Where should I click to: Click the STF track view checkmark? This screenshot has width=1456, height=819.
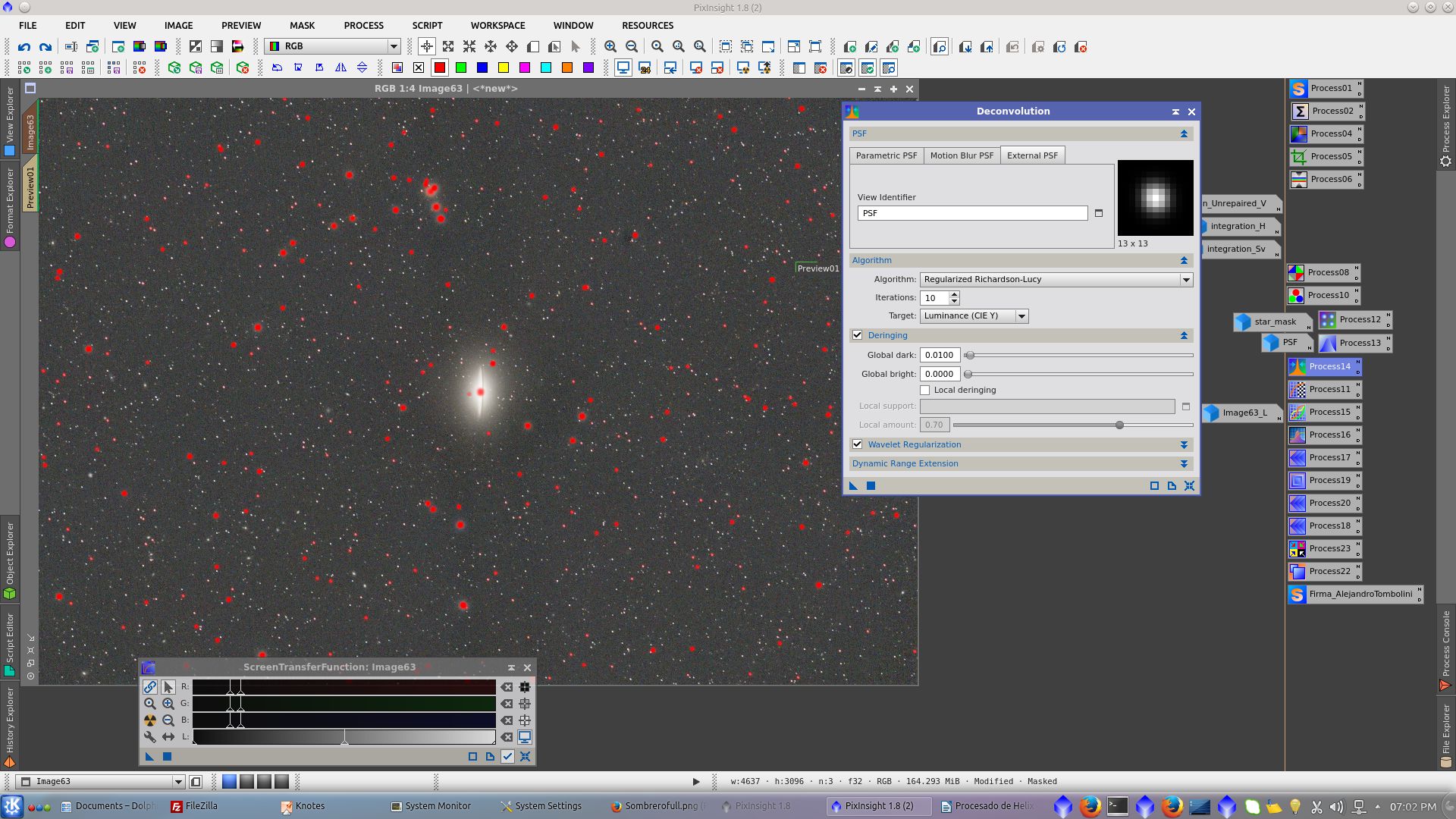coord(507,757)
